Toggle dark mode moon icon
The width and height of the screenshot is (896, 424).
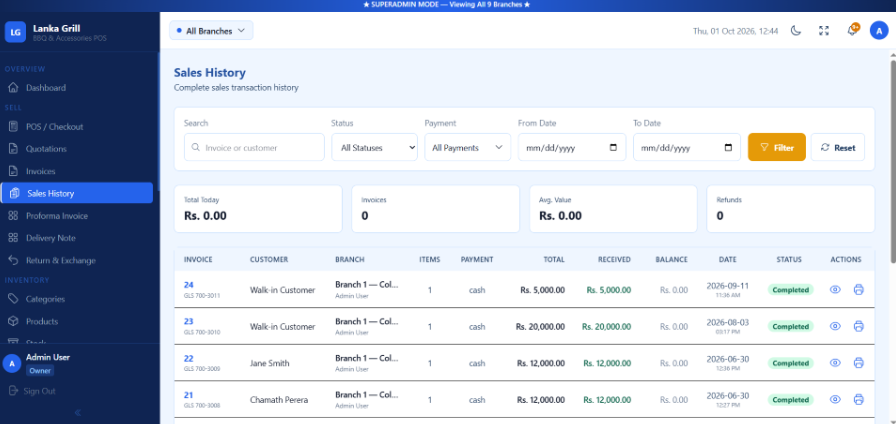pyautogui.click(x=796, y=31)
